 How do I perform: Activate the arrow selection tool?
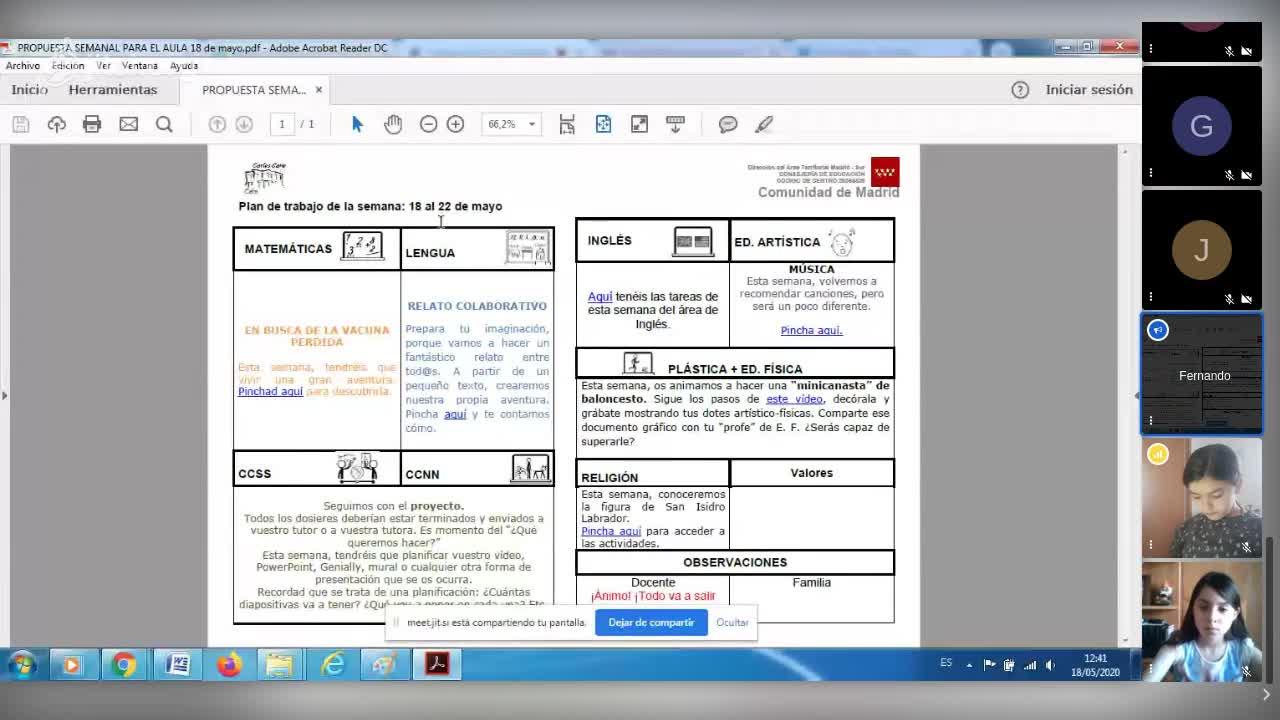357,124
